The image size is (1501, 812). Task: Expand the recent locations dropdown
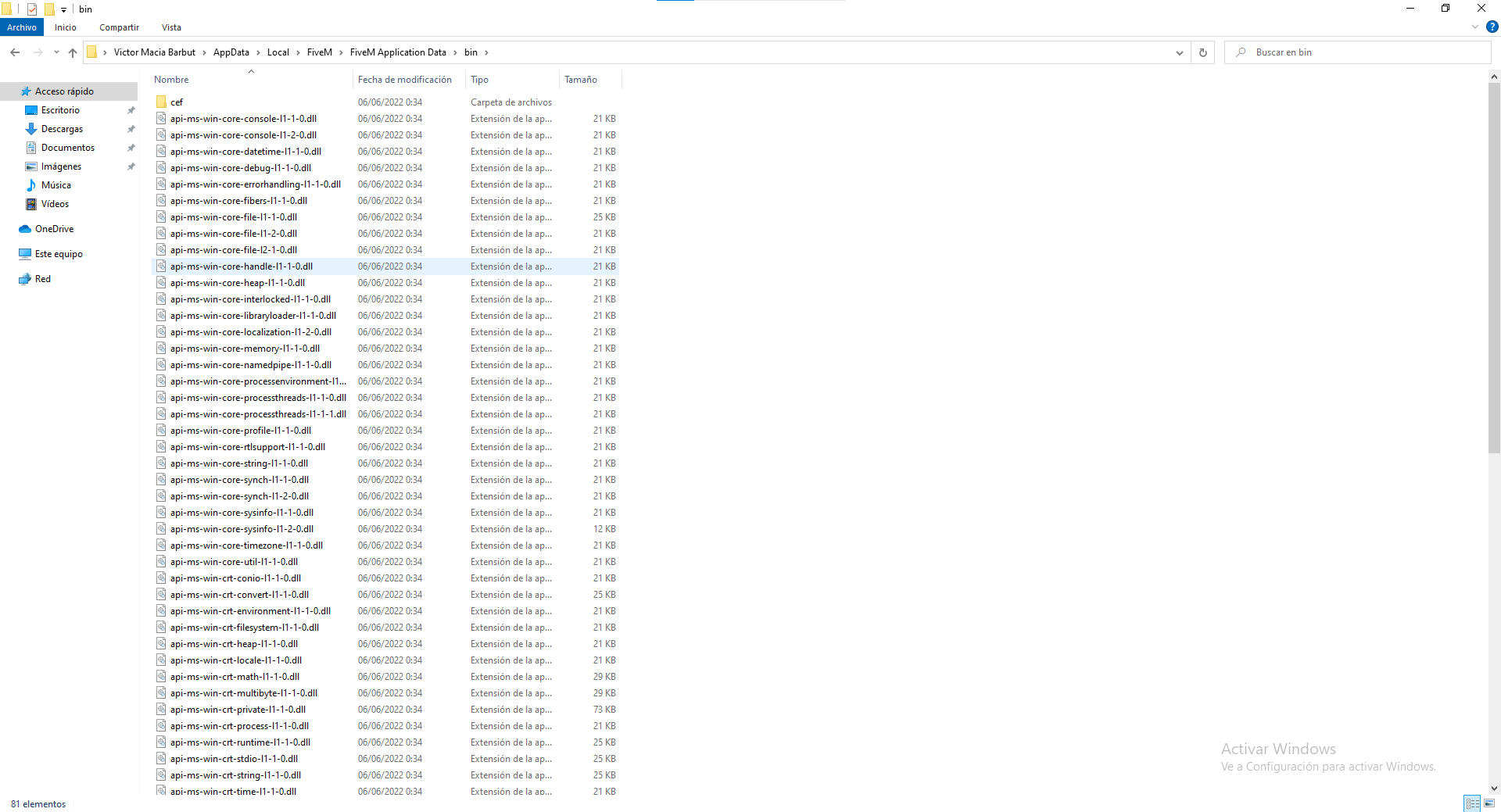point(56,52)
